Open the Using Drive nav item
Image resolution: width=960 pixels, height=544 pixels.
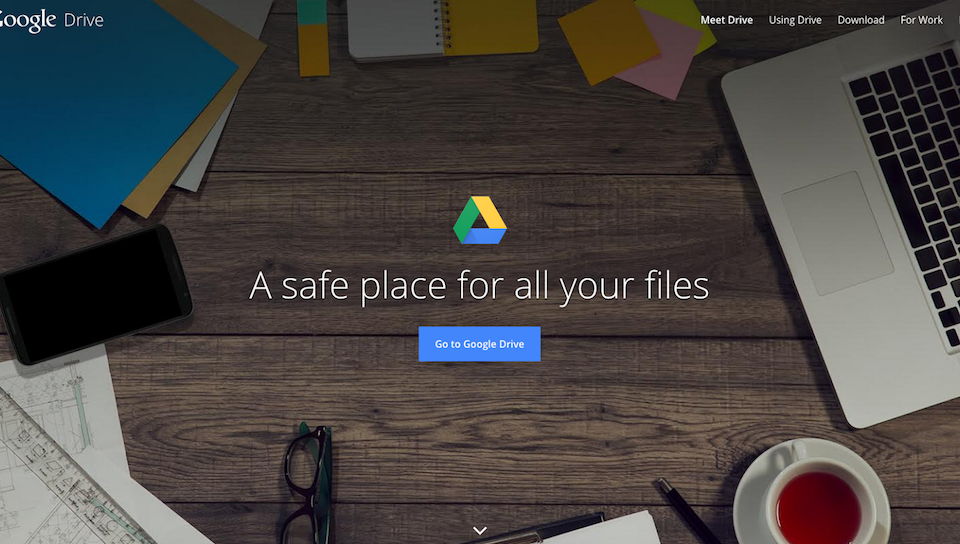coord(795,20)
